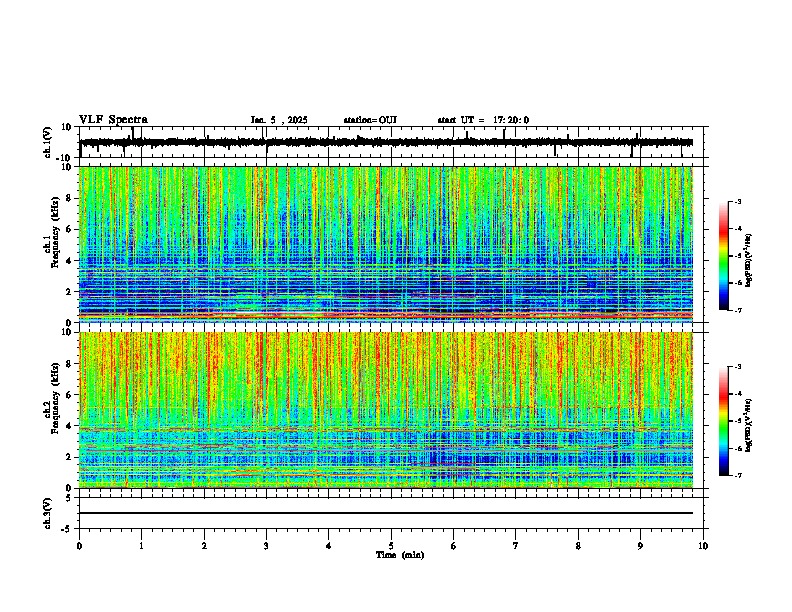Click the ch.1 spectrogram color scale bar

coord(724,256)
